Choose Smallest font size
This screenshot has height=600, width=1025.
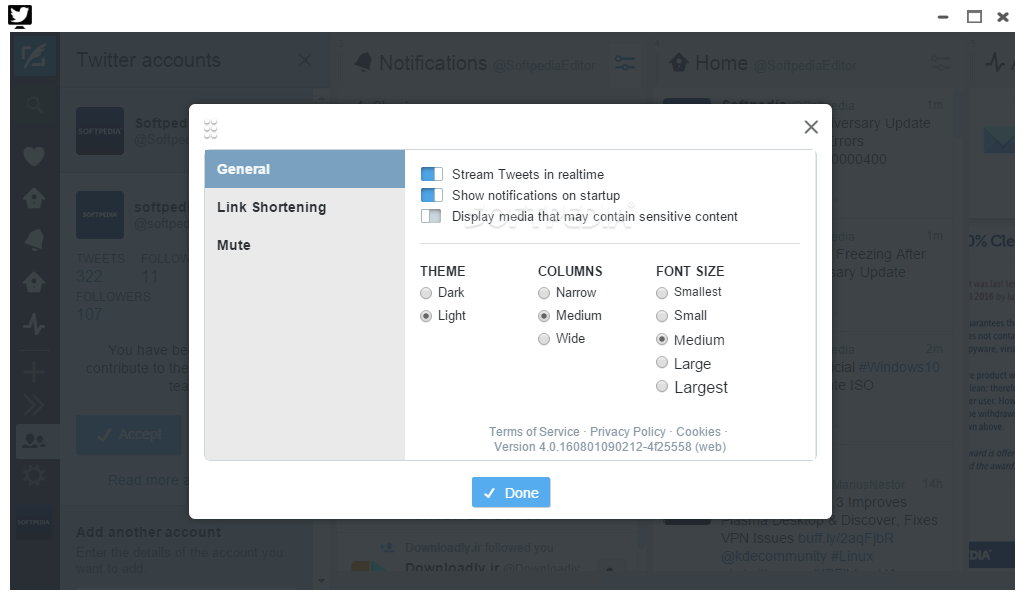pyautogui.click(x=662, y=293)
